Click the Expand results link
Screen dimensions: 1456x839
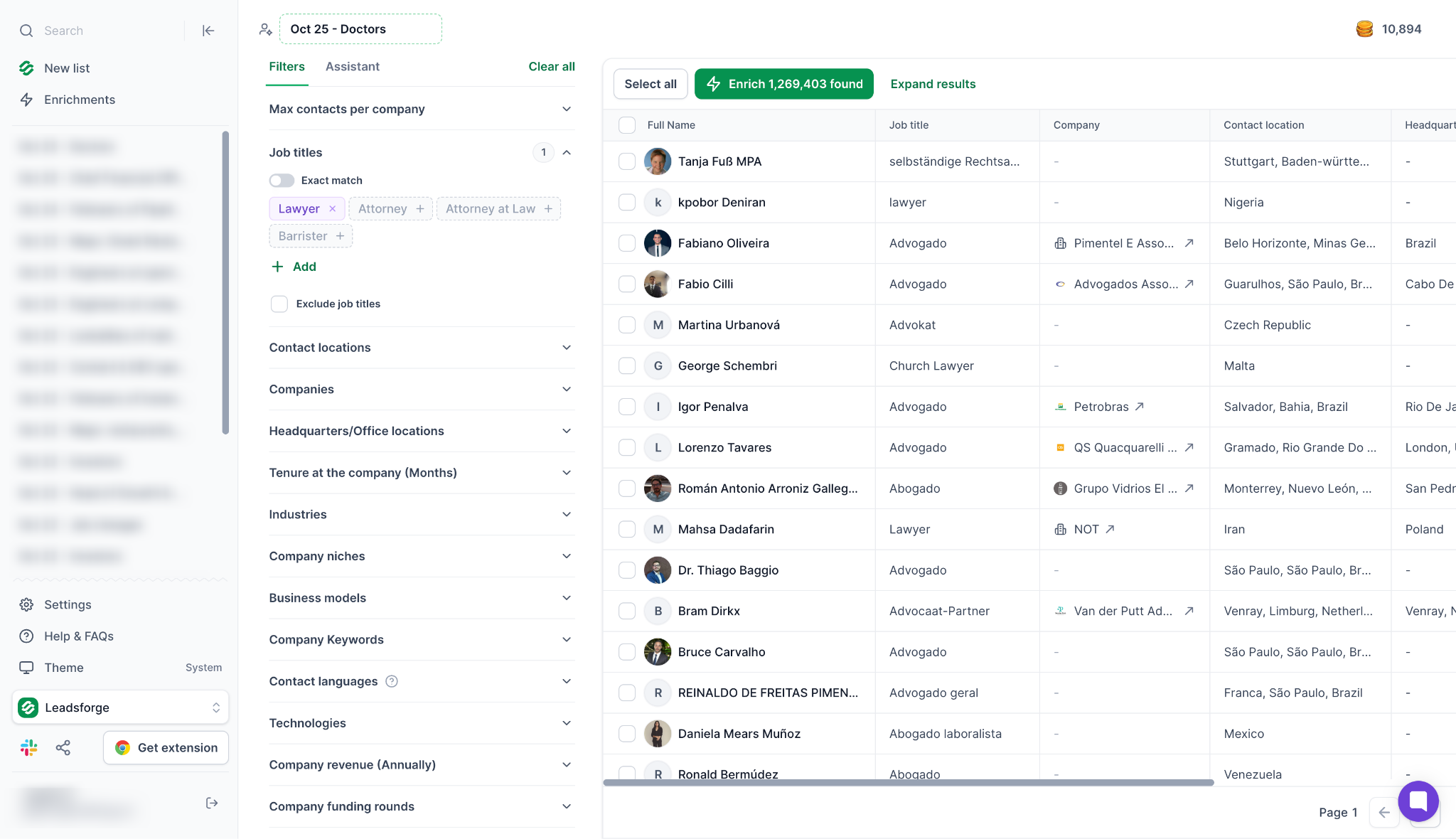point(933,84)
